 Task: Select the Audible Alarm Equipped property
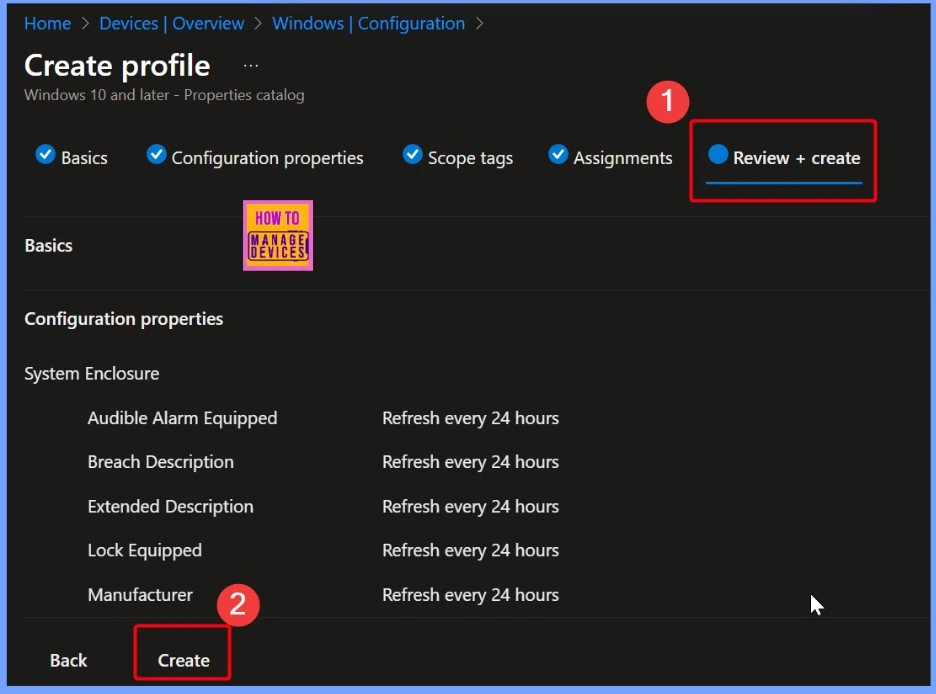pos(182,418)
